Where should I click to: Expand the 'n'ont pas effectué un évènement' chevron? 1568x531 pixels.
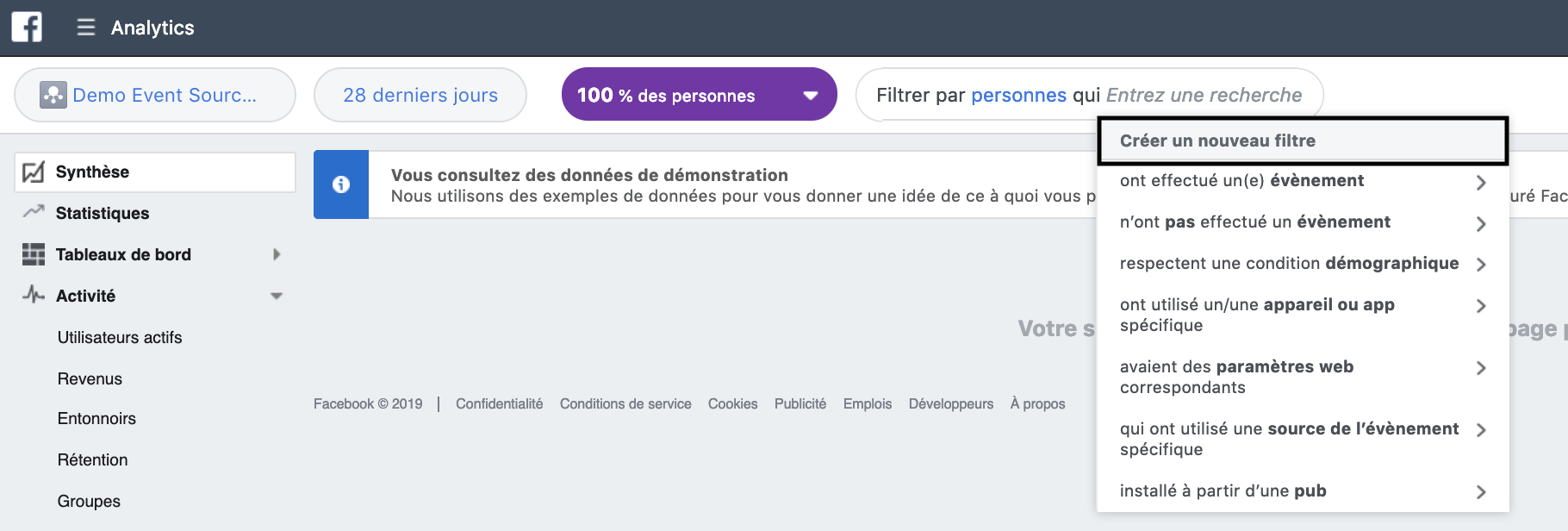tap(1481, 224)
